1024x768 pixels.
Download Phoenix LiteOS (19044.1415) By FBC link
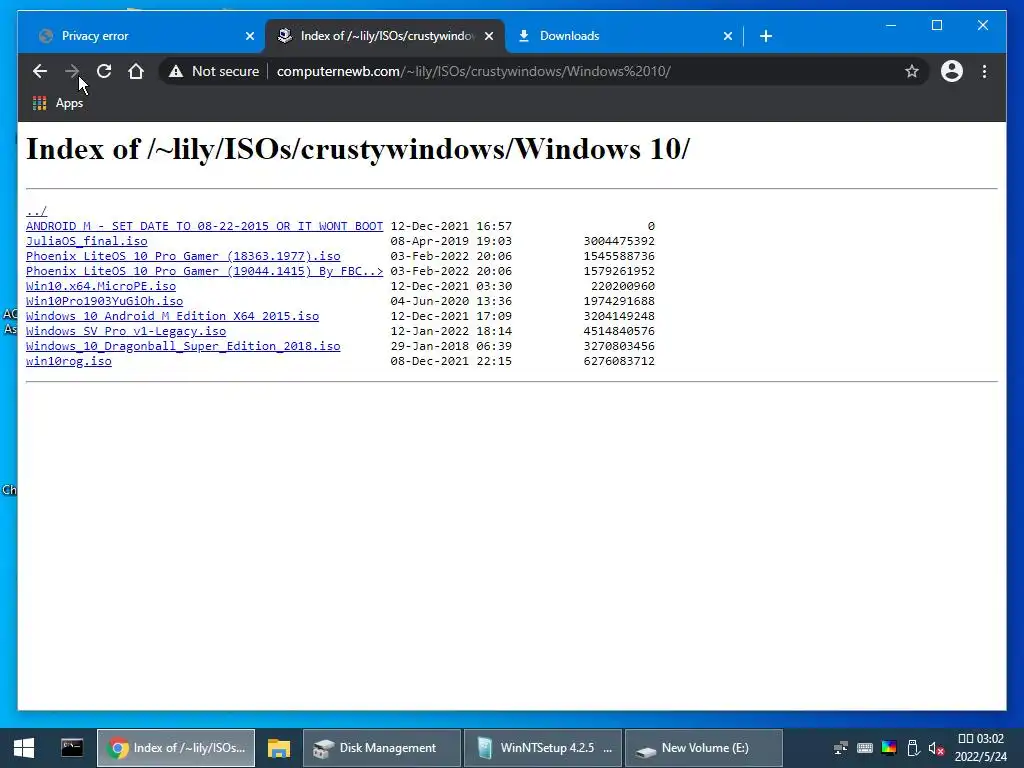coord(204,271)
